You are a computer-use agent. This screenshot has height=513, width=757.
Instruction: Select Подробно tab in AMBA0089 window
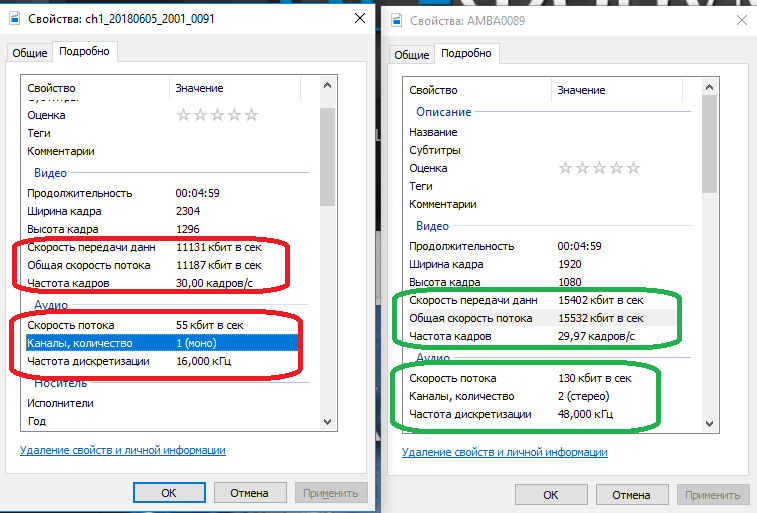point(465,54)
